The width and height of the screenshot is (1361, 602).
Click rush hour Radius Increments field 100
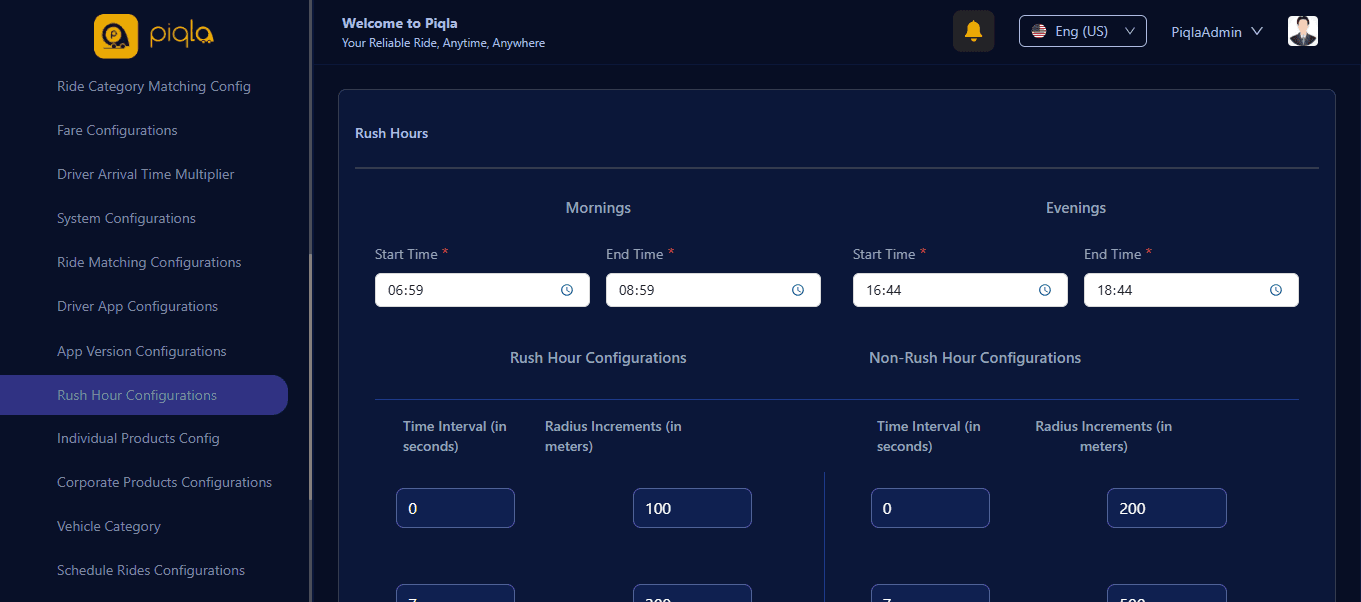click(x=692, y=508)
